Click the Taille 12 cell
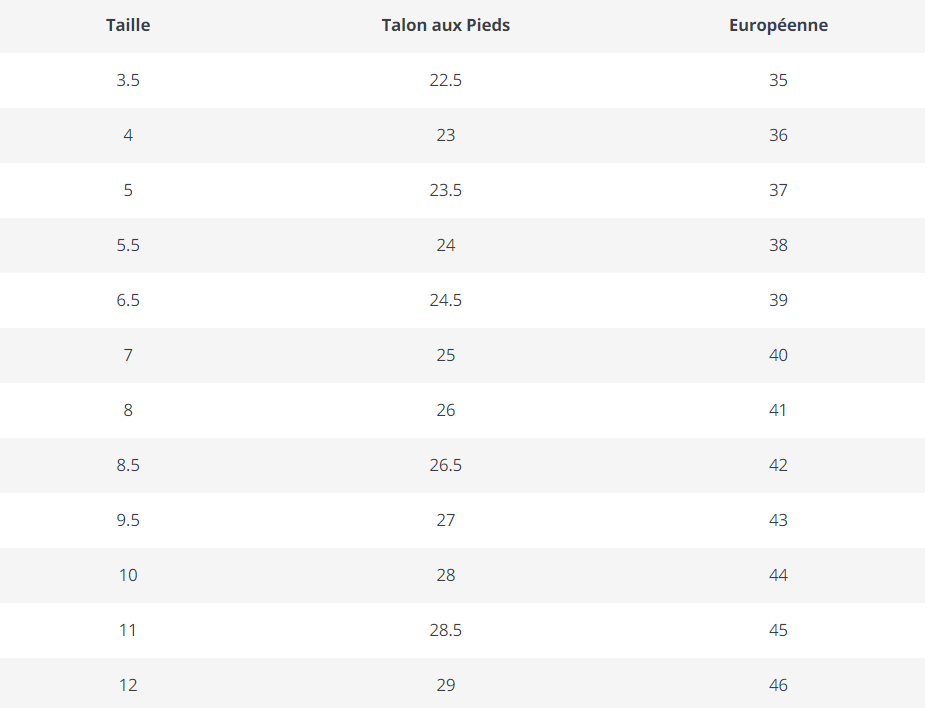 128,685
